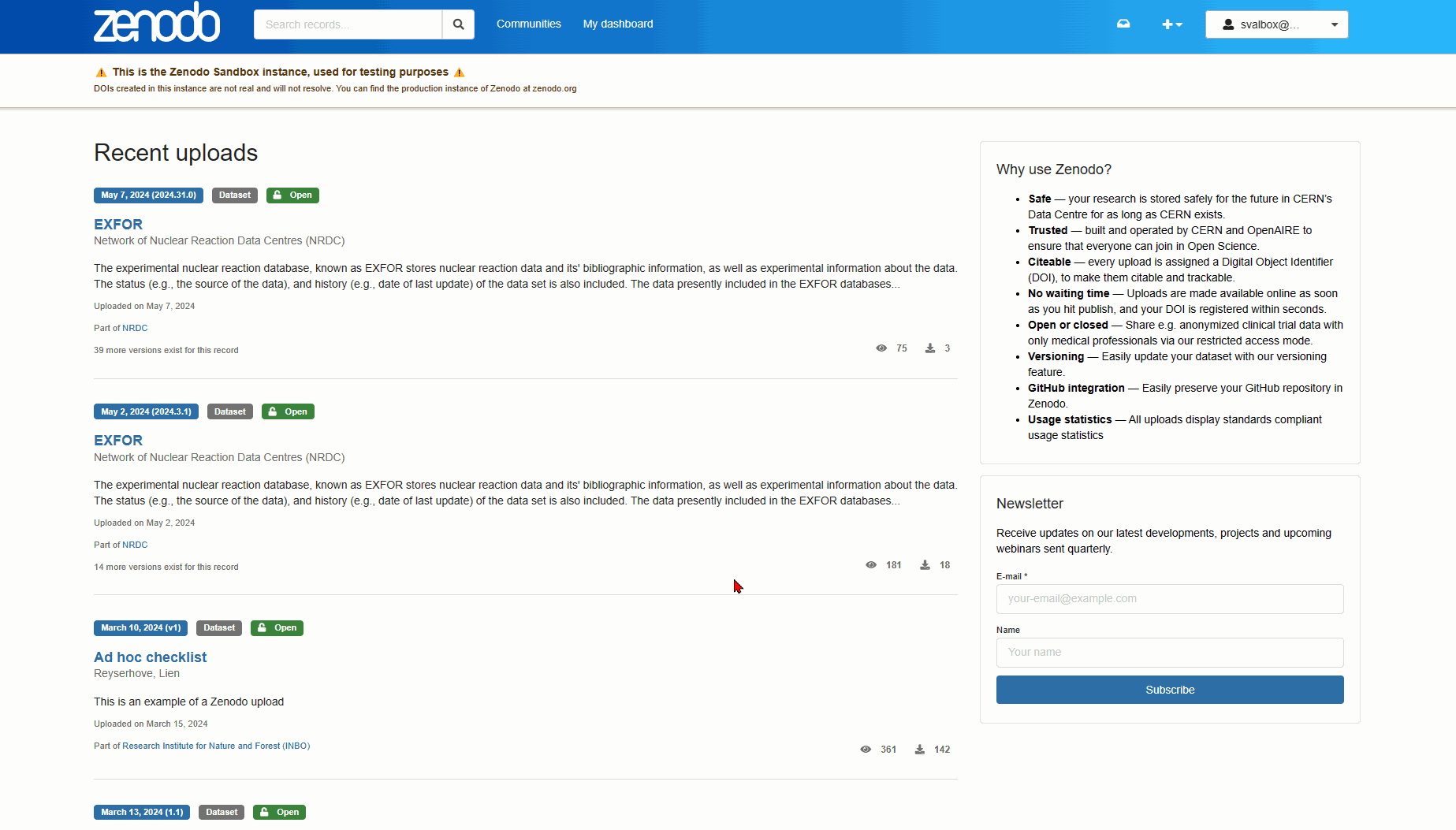Click the newsletter Name input field
Image resolution: width=1456 pixels, height=830 pixels.
(1170, 653)
